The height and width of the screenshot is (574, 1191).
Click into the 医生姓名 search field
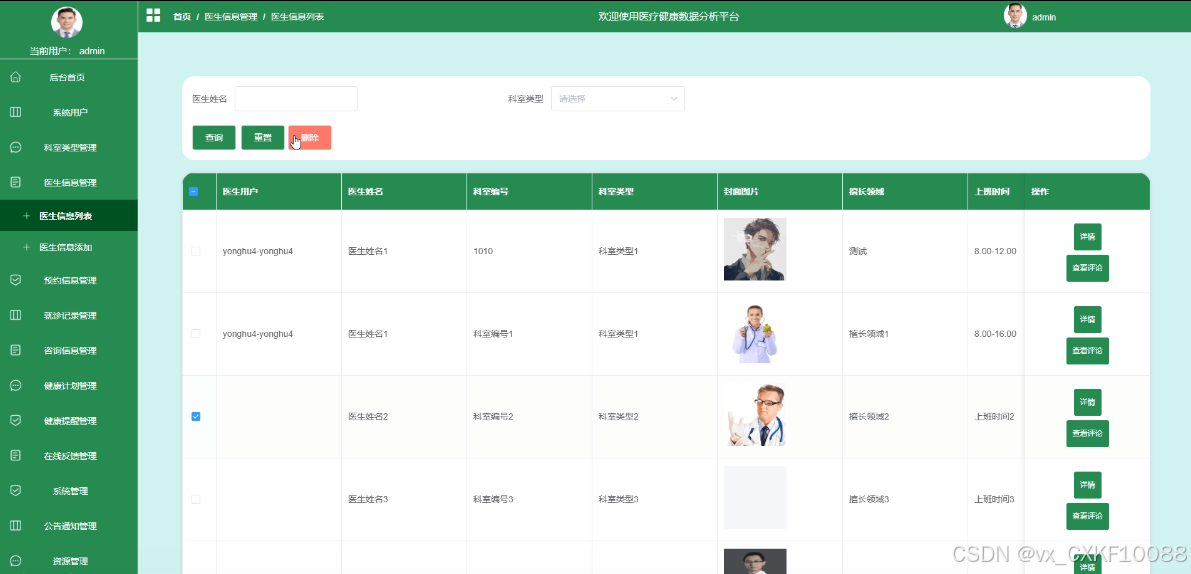pyautogui.click(x=296, y=99)
